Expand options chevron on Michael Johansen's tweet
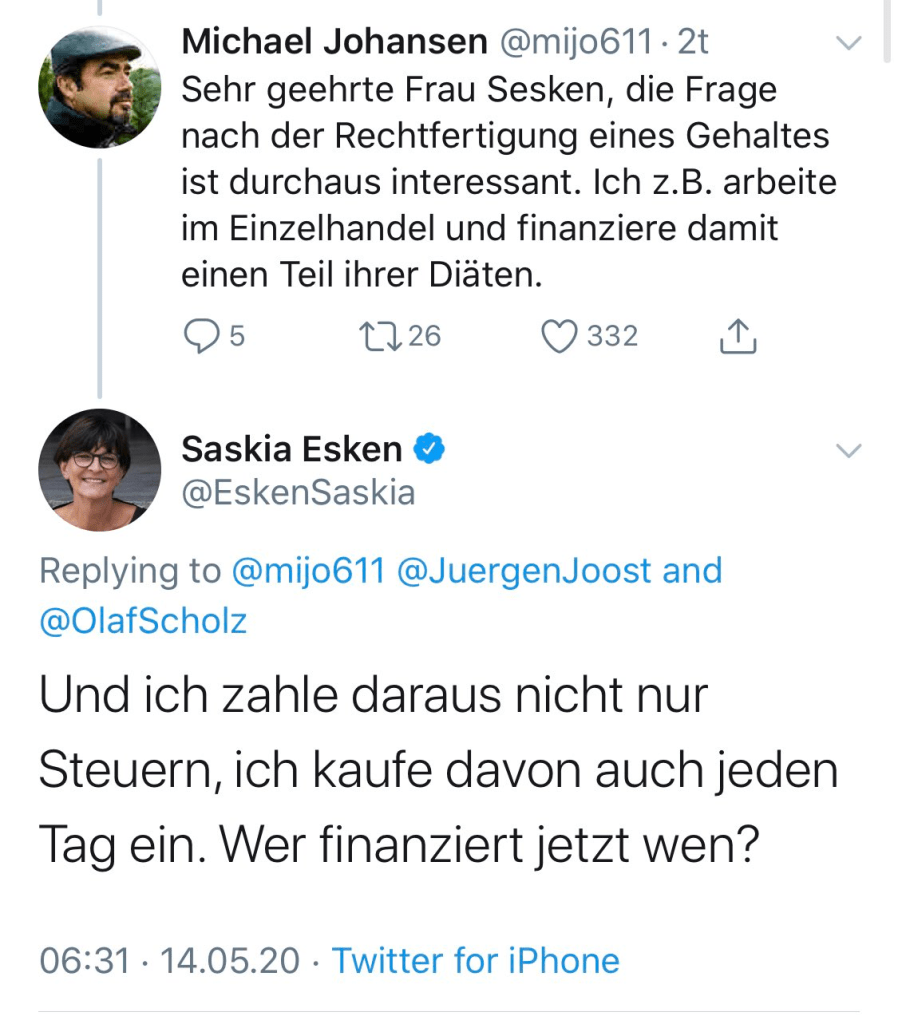This screenshot has height=1024, width=898. click(848, 43)
